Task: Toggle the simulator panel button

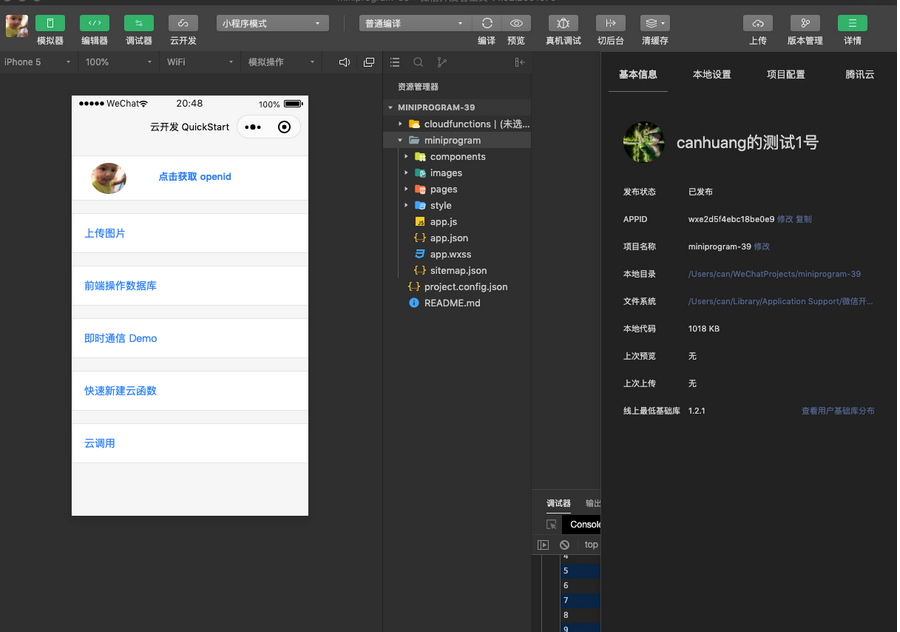Action: coord(50,23)
